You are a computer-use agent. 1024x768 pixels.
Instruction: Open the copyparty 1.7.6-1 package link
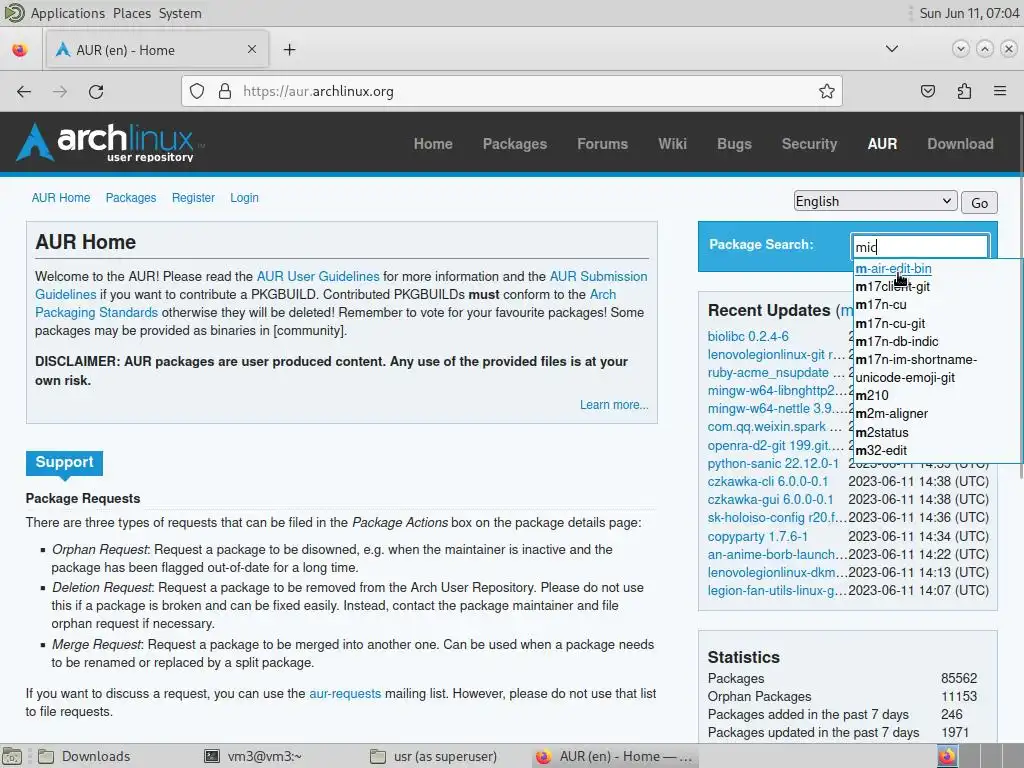758,537
